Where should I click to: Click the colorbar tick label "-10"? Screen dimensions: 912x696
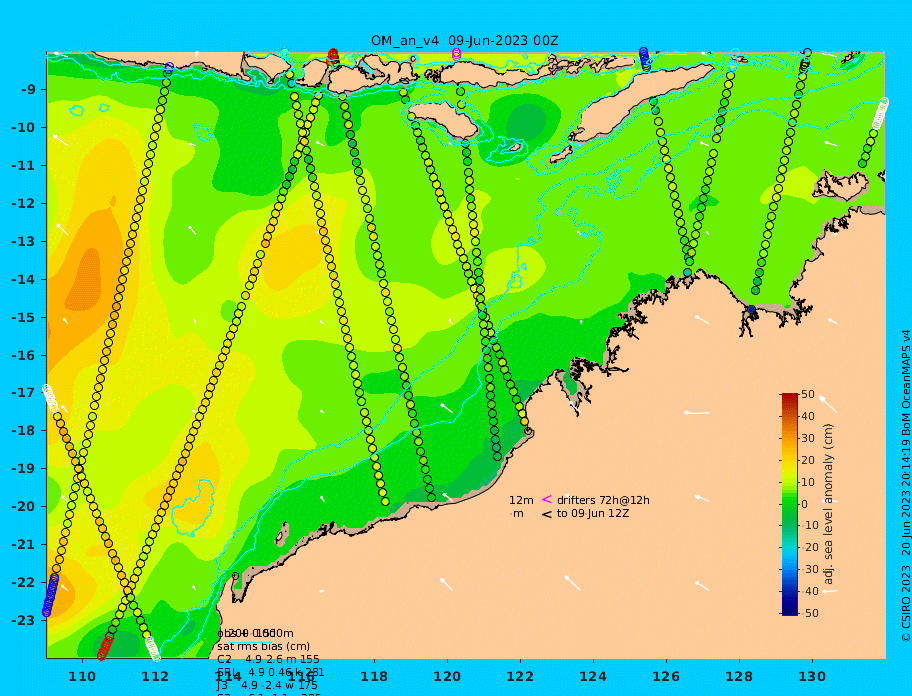(x=810, y=526)
